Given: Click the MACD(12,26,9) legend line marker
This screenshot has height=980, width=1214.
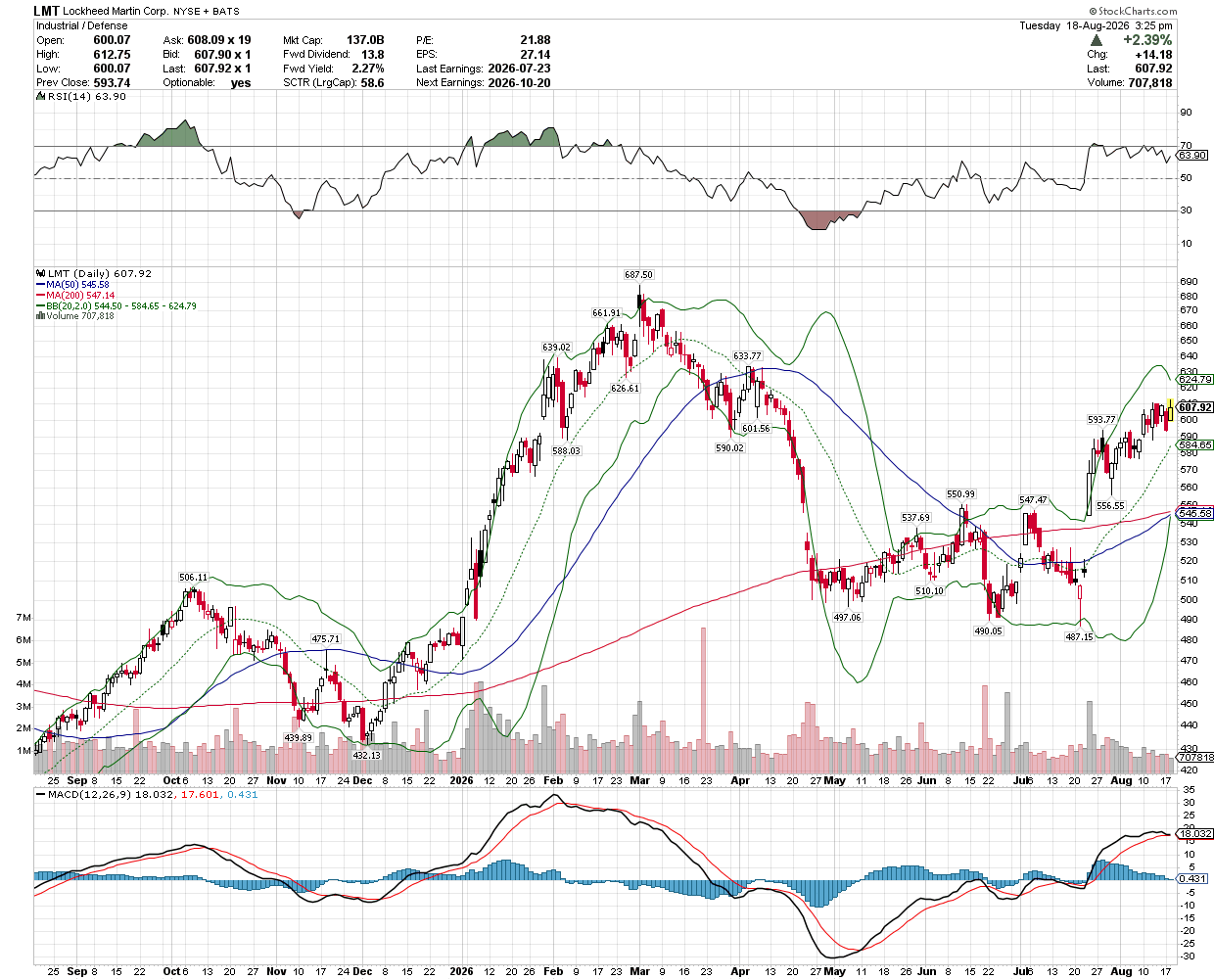Looking at the screenshot, I should 40,795.
